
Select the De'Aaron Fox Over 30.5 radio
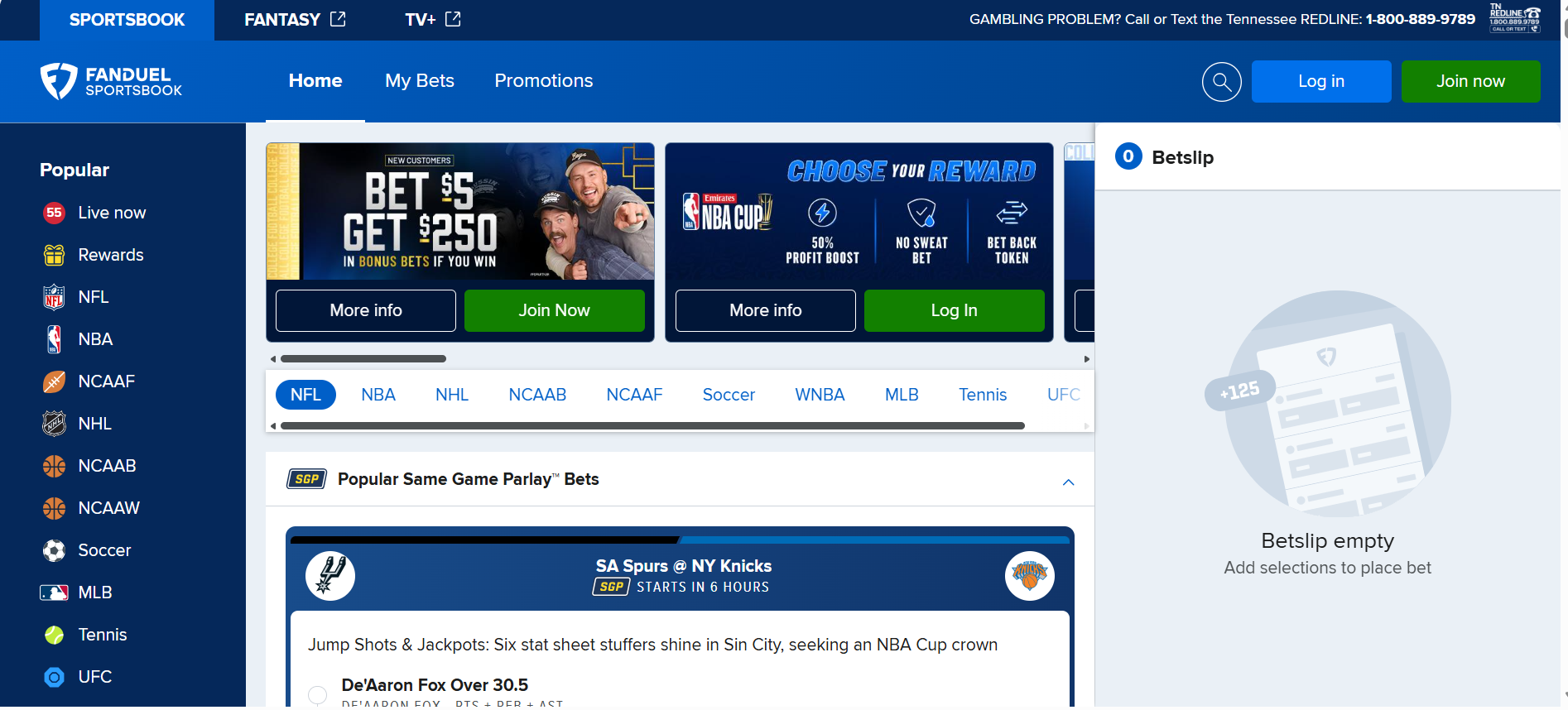[317, 695]
